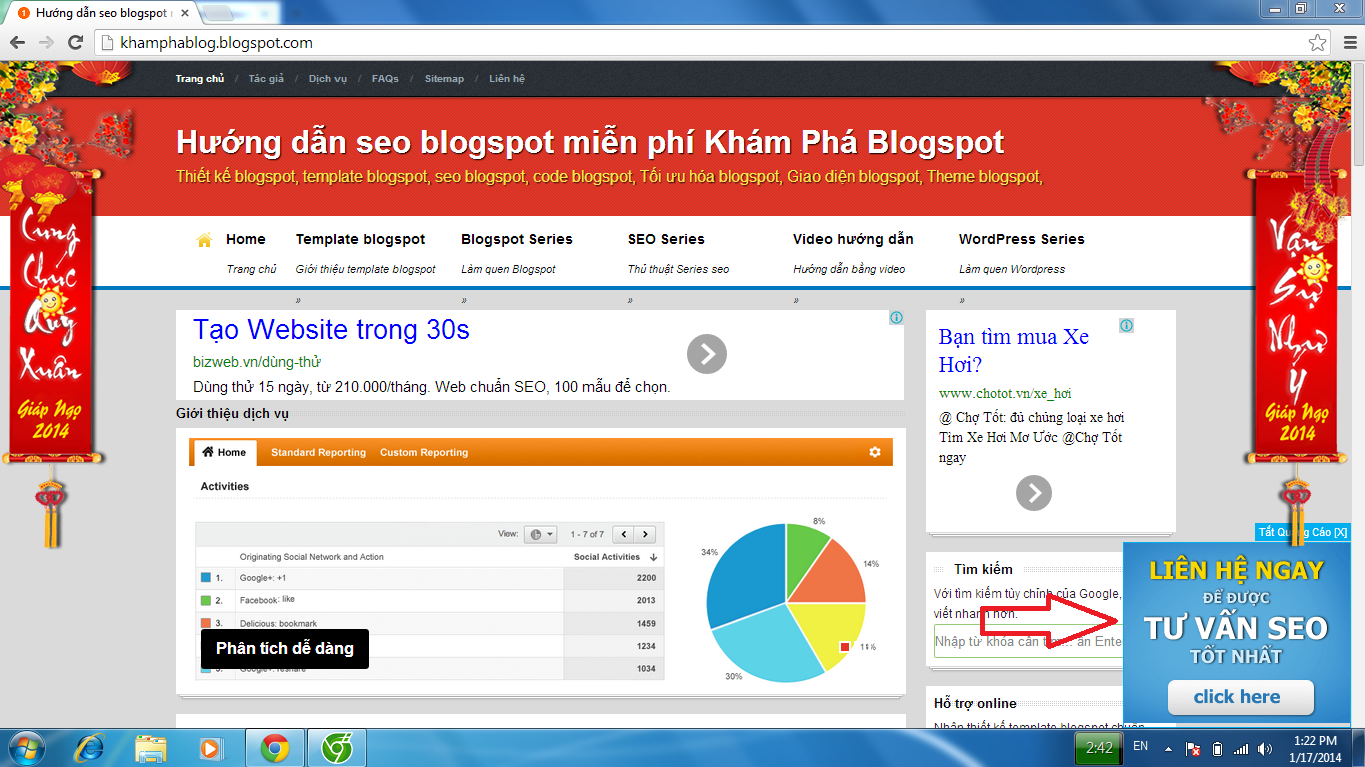Click next arrow in 1 - 7 of 7 pager

pos(645,535)
